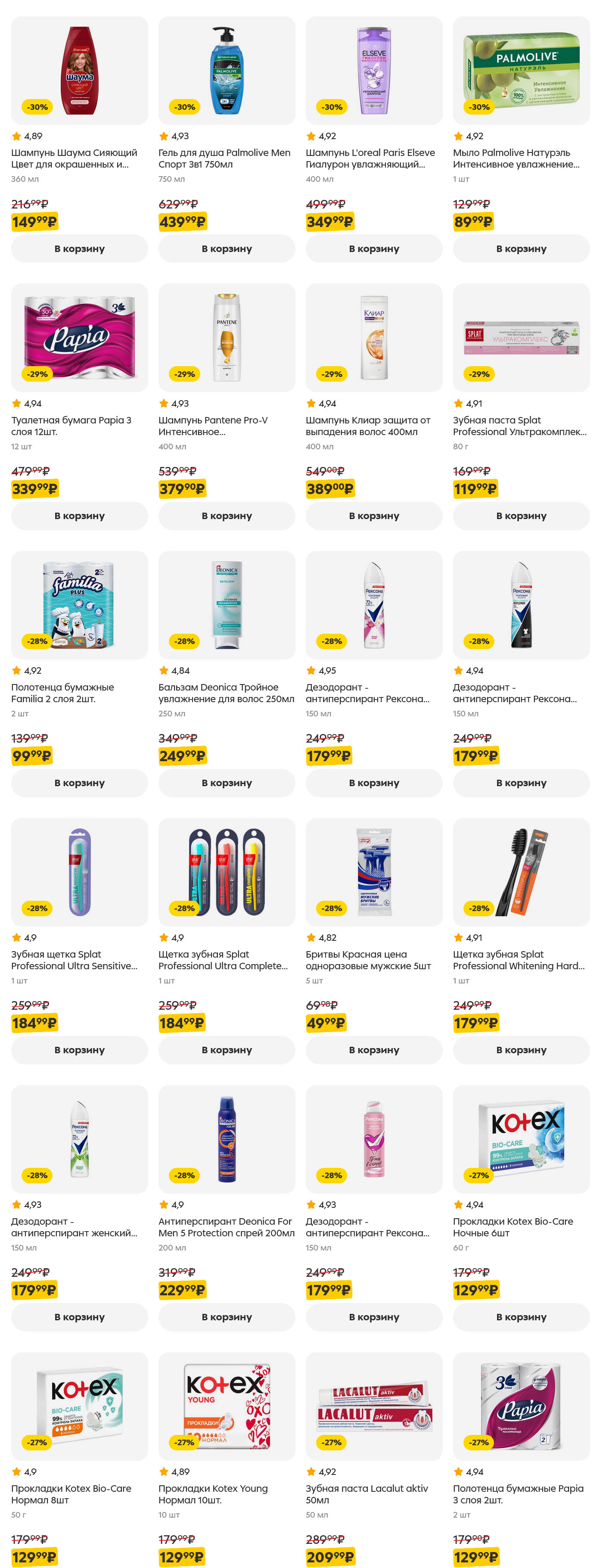Image resolution: width=609 pixels, height=1568 pixels.
Task: Open Familia paper towels product image
Action: (79, 604)
